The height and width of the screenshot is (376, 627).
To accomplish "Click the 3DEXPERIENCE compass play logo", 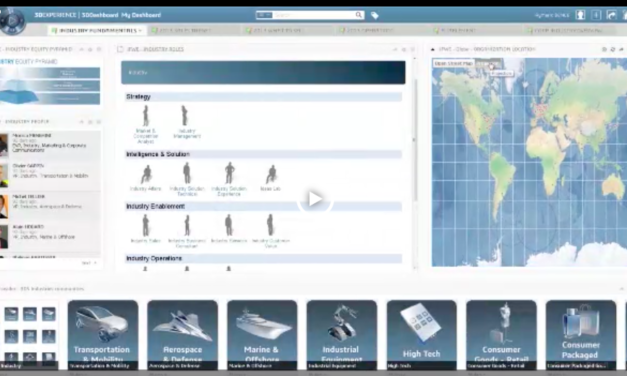I will point(12,20).
